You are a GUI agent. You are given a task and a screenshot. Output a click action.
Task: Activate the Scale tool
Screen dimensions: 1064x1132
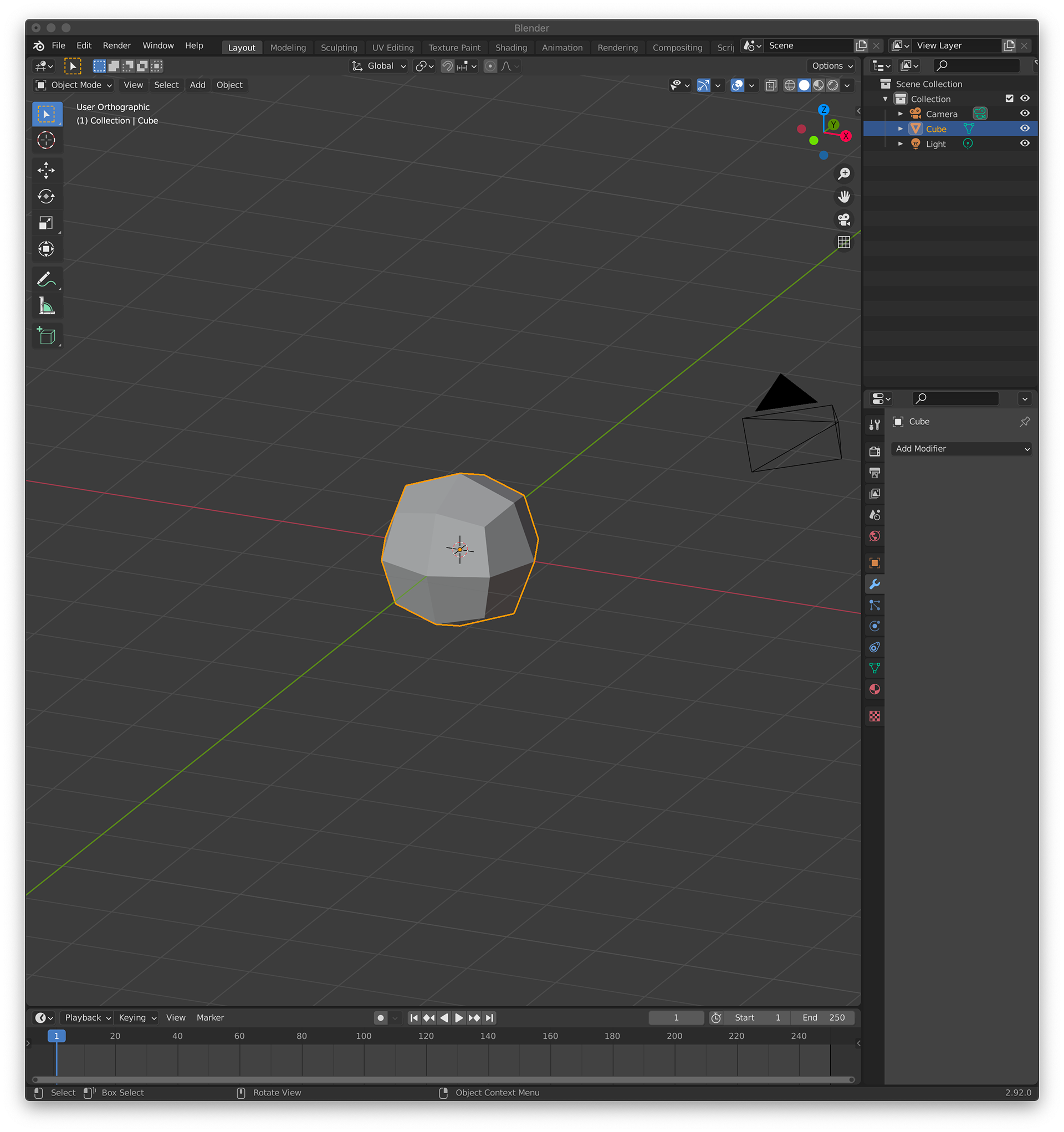pos(46,223)
